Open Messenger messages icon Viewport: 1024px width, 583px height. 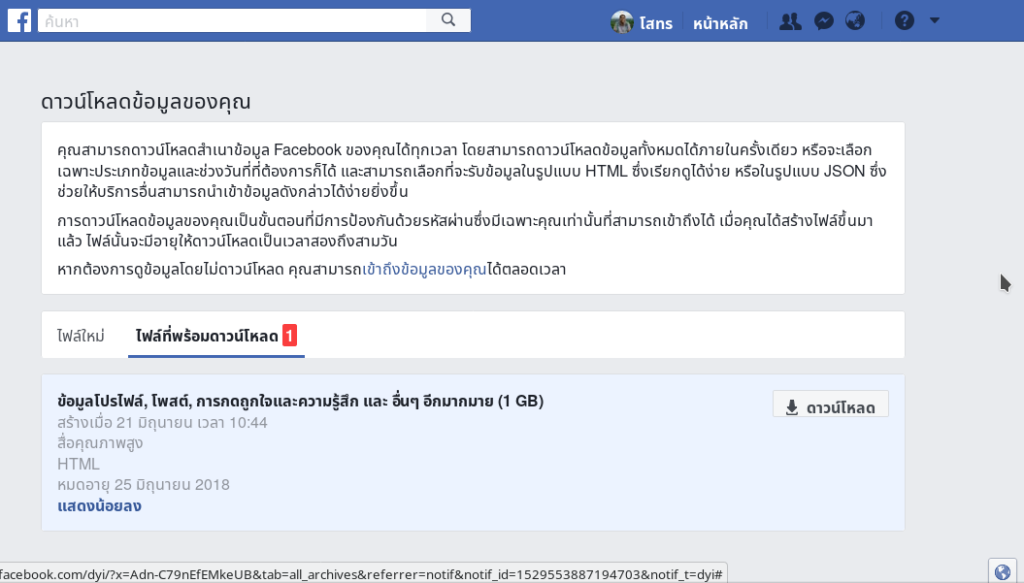click(824, 22)
